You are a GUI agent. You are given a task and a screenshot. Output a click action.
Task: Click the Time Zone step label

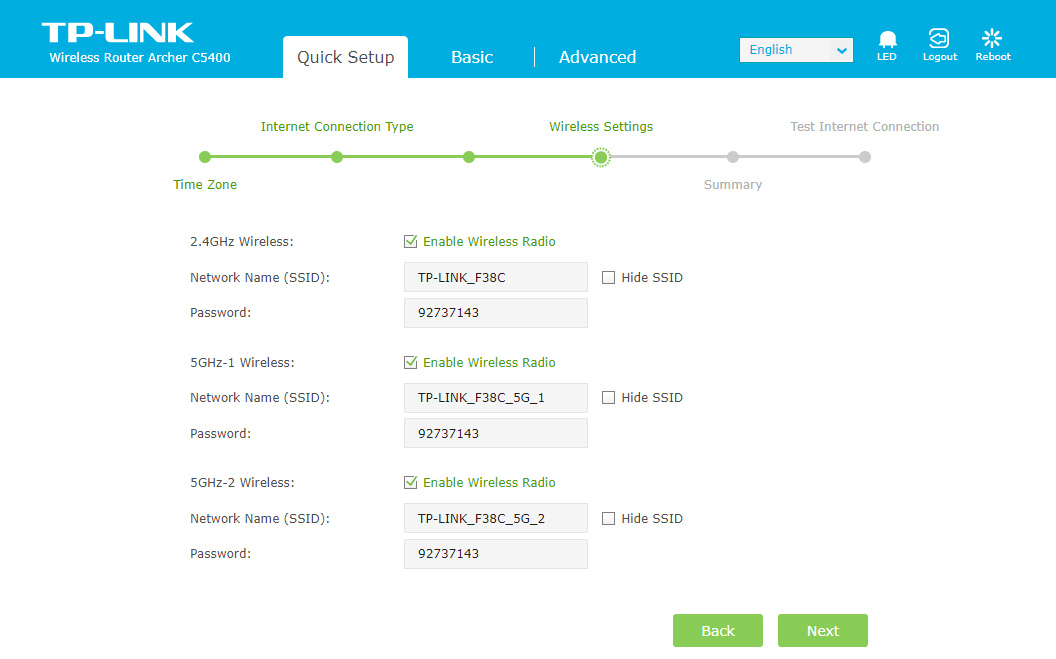pyautogui.click(x=205, y=184)
